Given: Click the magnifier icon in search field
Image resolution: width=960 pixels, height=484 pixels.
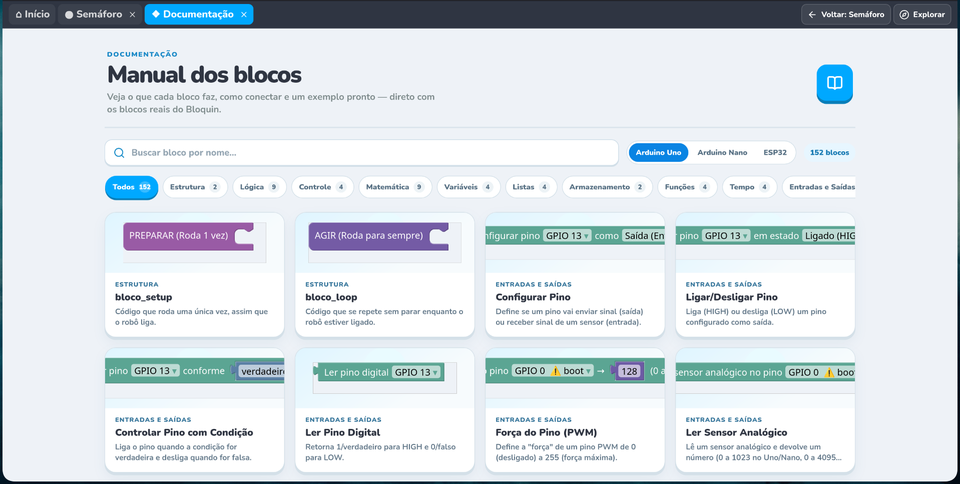Looking at the screenshot, I should [119, 153].
